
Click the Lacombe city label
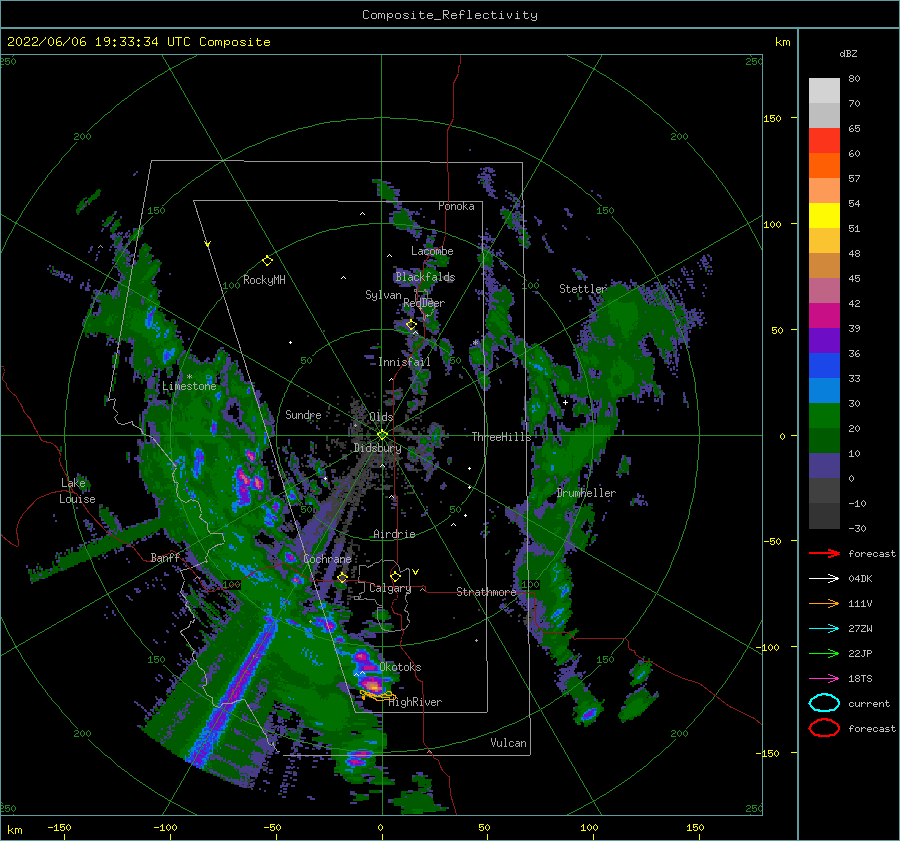(x=432, y=251)
